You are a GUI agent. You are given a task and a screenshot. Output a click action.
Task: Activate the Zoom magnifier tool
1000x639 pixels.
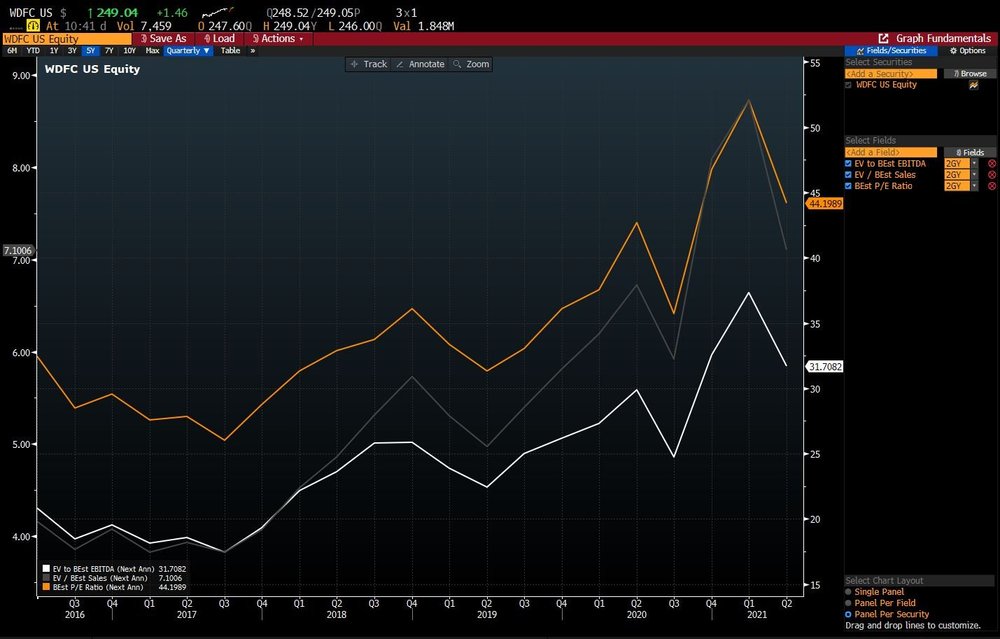(x=471, y=64)
